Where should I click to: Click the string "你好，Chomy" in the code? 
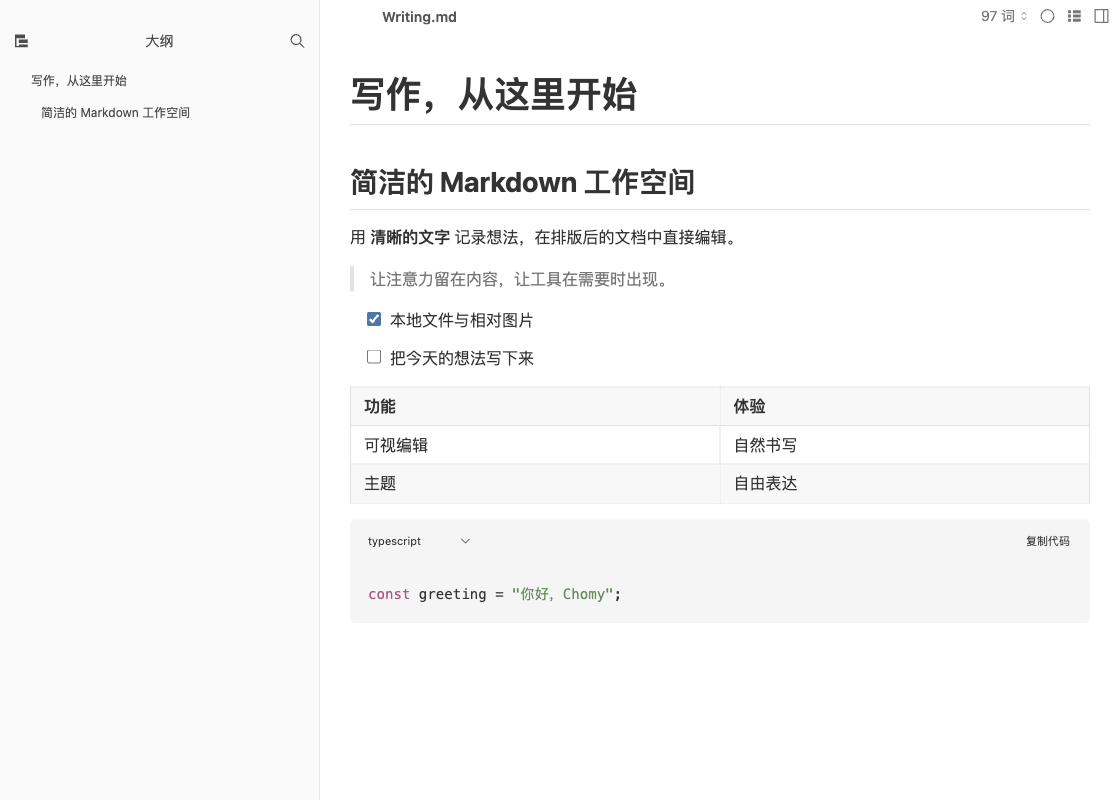(562, 594)
